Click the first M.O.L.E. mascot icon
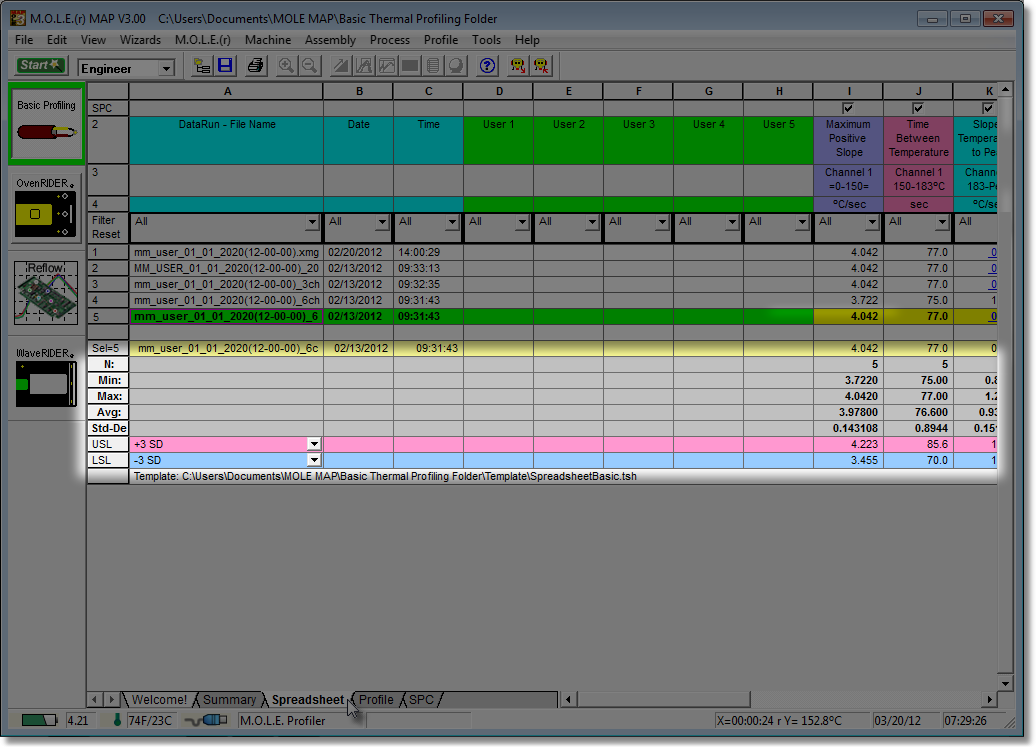Screen dimensions: 1036x749 tap(518, 66)
